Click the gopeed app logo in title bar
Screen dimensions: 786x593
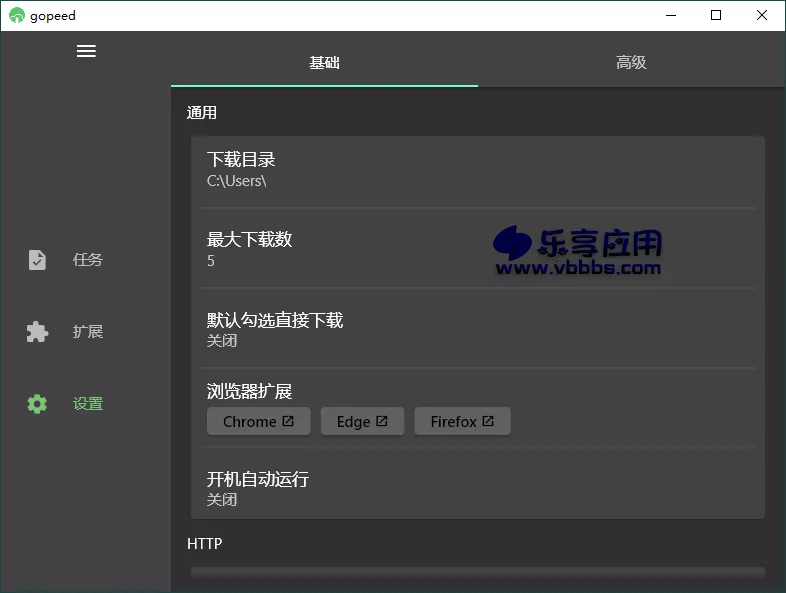pyautogui.click(x=17, y=16)
